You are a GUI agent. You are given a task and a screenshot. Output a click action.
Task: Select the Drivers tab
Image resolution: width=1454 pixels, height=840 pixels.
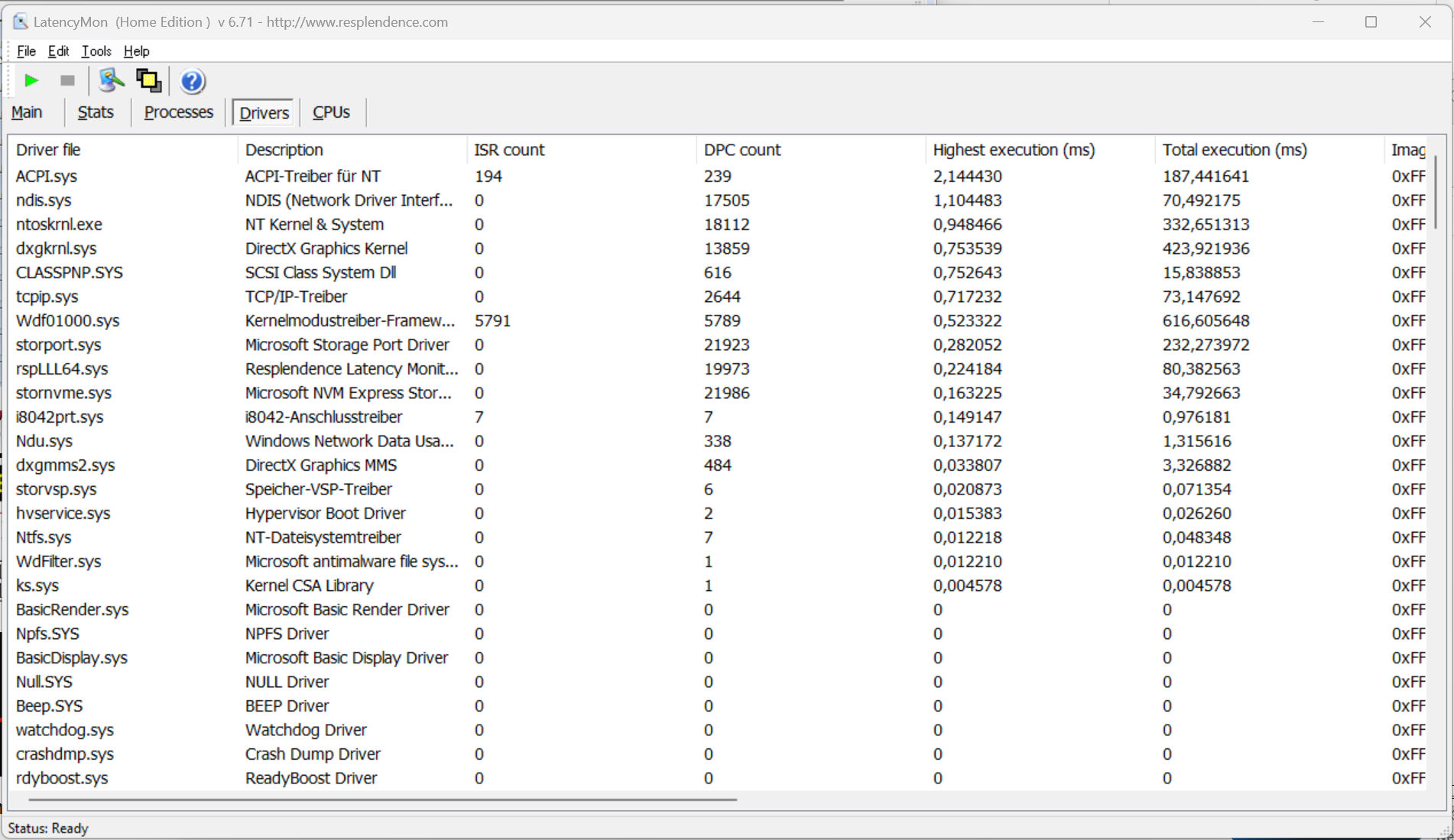[264, 112]
